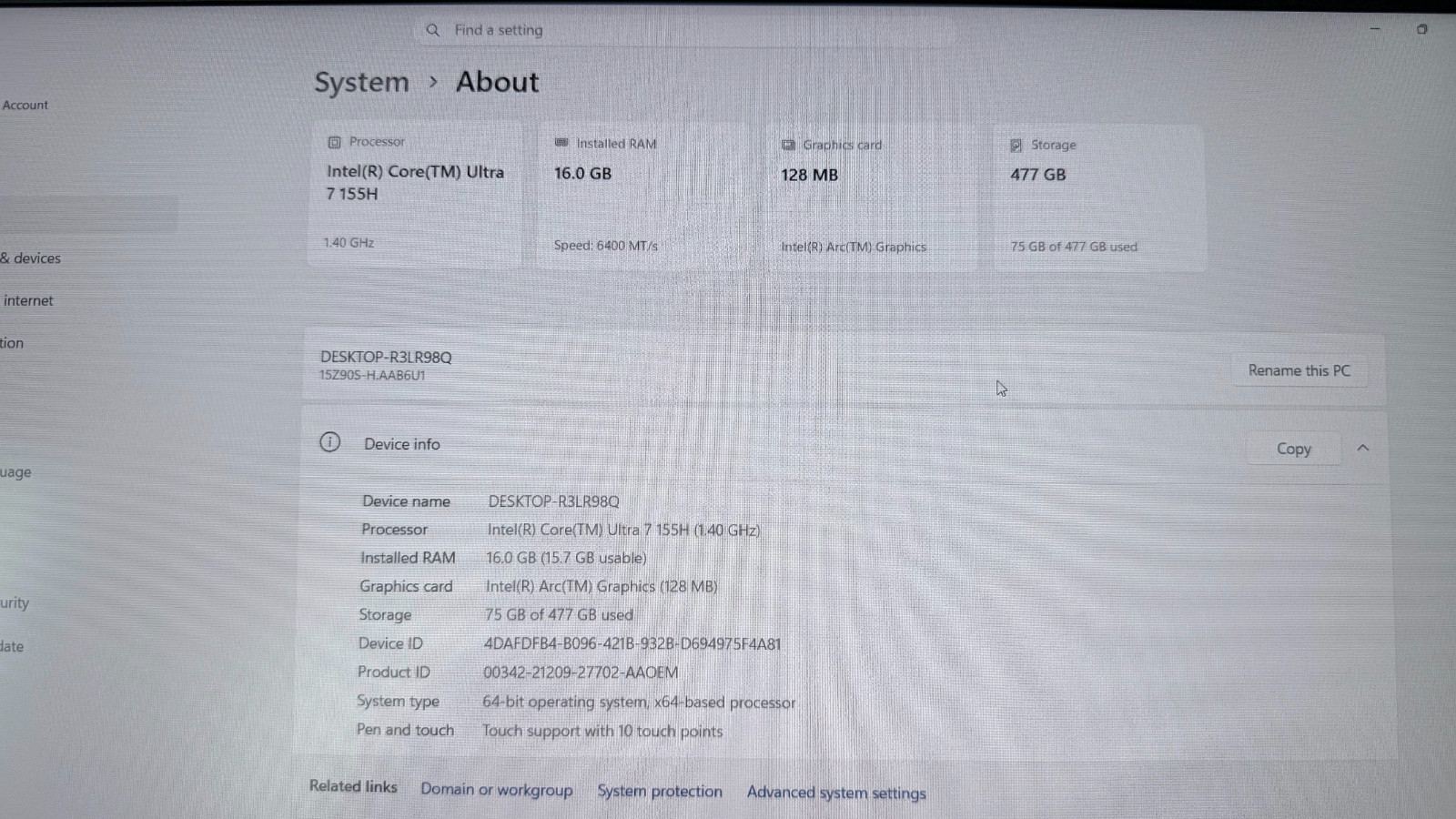Click the 'Installed RAM' row label
The image size is (1456, 819).
coord(408,558)
